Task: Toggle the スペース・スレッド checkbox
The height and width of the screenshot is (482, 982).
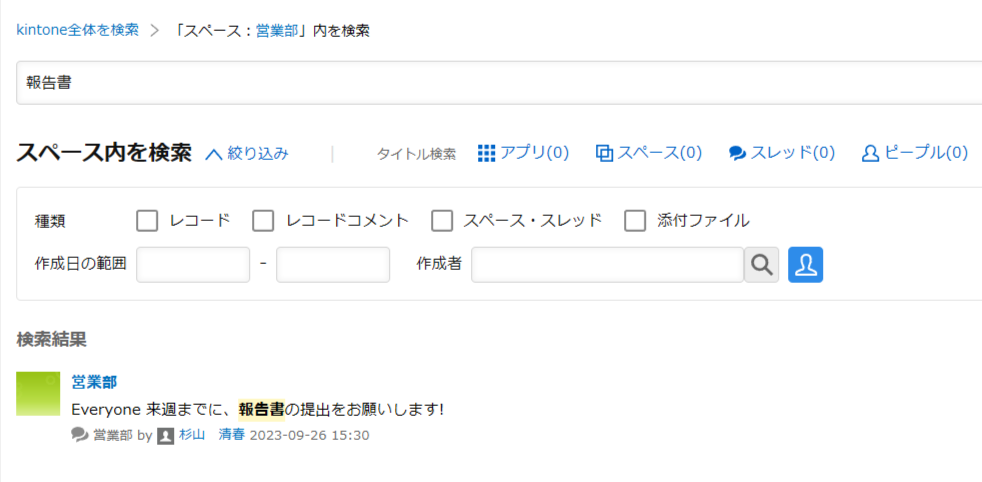Action: click(x=442, y=221)
